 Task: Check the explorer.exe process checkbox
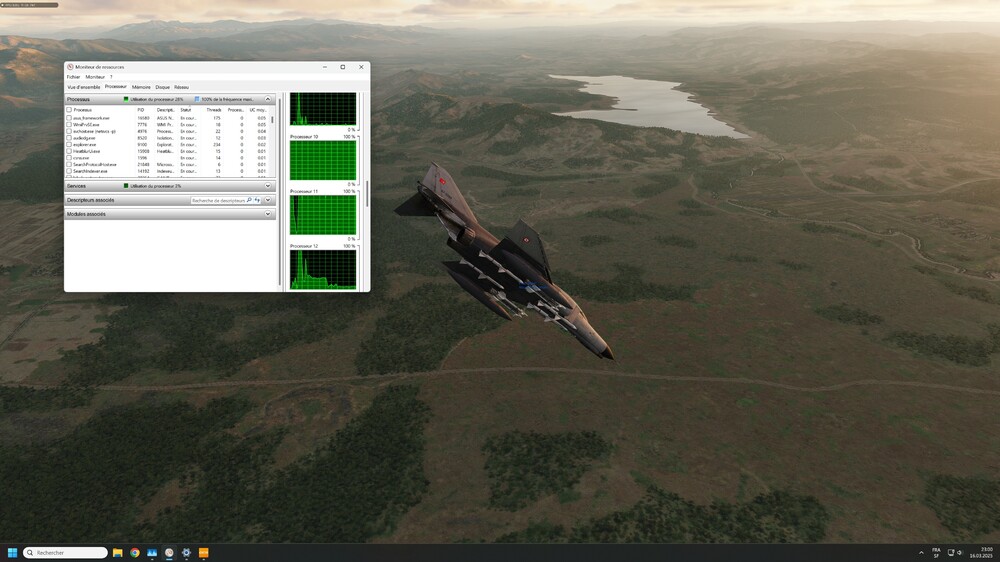click(x=69, y=145)
